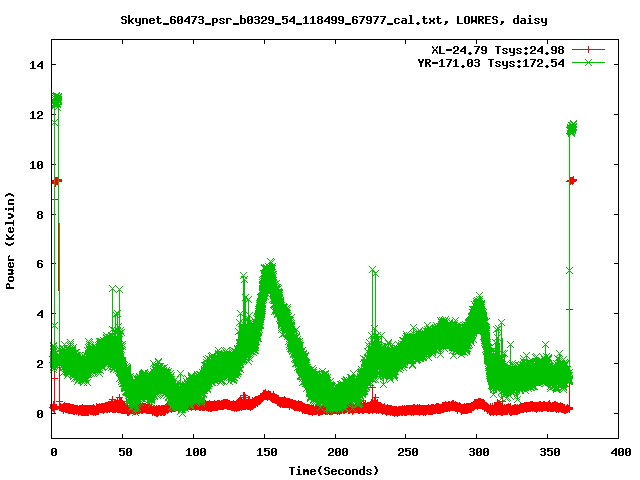The image size is (640, 480).
Task: Click the x-axis tick label 150
Action: [267, 452]
